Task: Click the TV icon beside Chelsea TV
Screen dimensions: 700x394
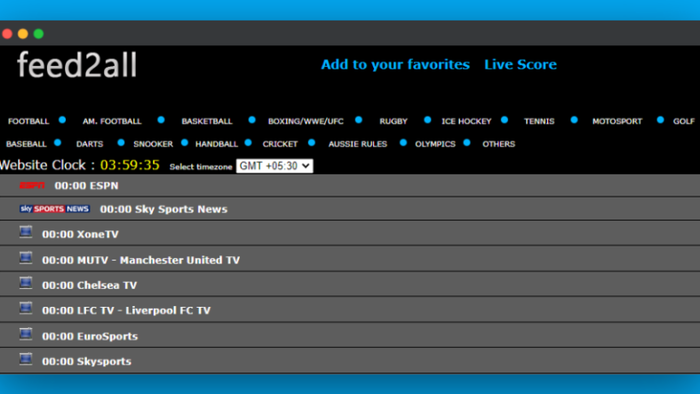Action: 26,283
